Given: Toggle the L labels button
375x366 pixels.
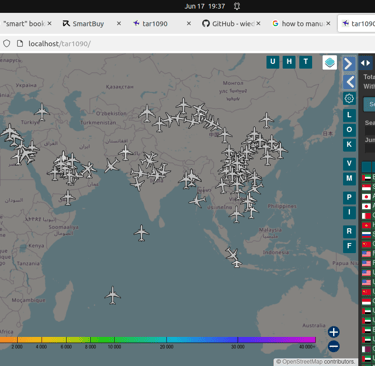Looking at the screenshot, I should (x=349, y=115).
